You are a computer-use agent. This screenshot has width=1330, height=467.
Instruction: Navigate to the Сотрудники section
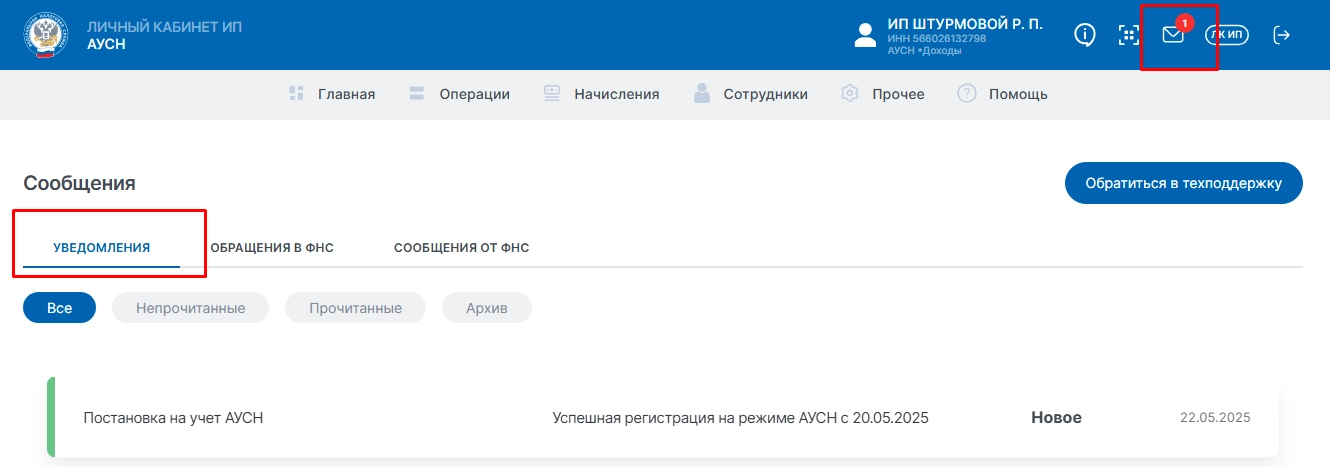[x=751, y=94]
